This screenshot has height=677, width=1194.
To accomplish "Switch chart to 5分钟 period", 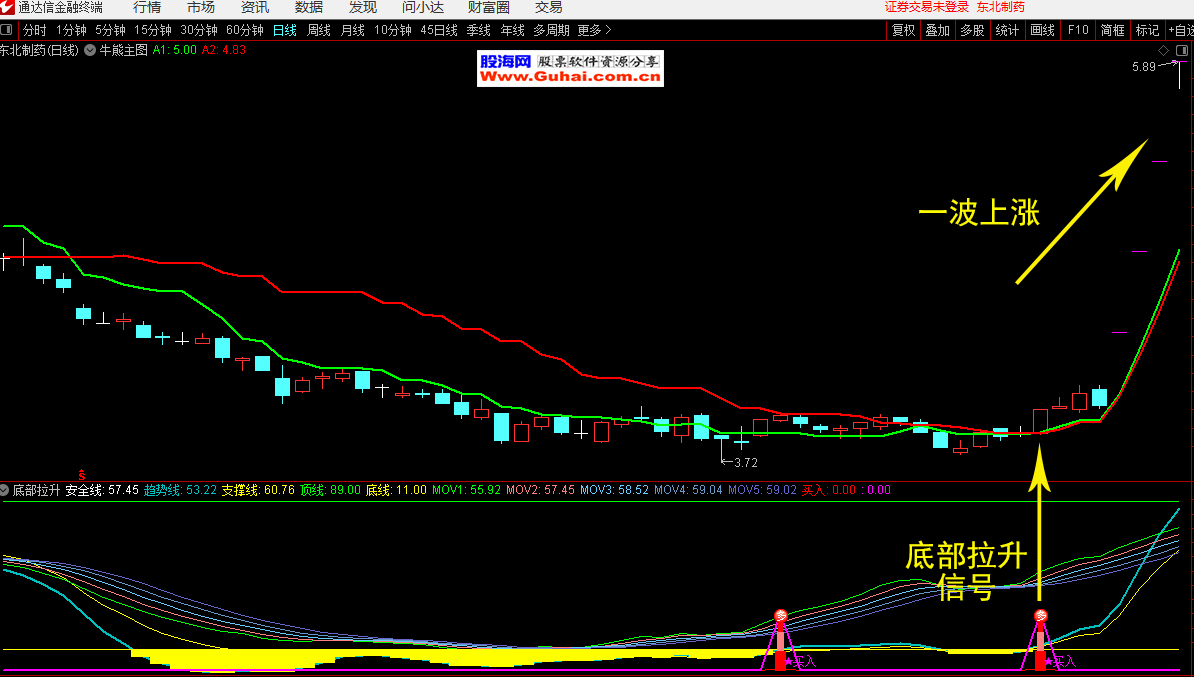I will [110, 30].
